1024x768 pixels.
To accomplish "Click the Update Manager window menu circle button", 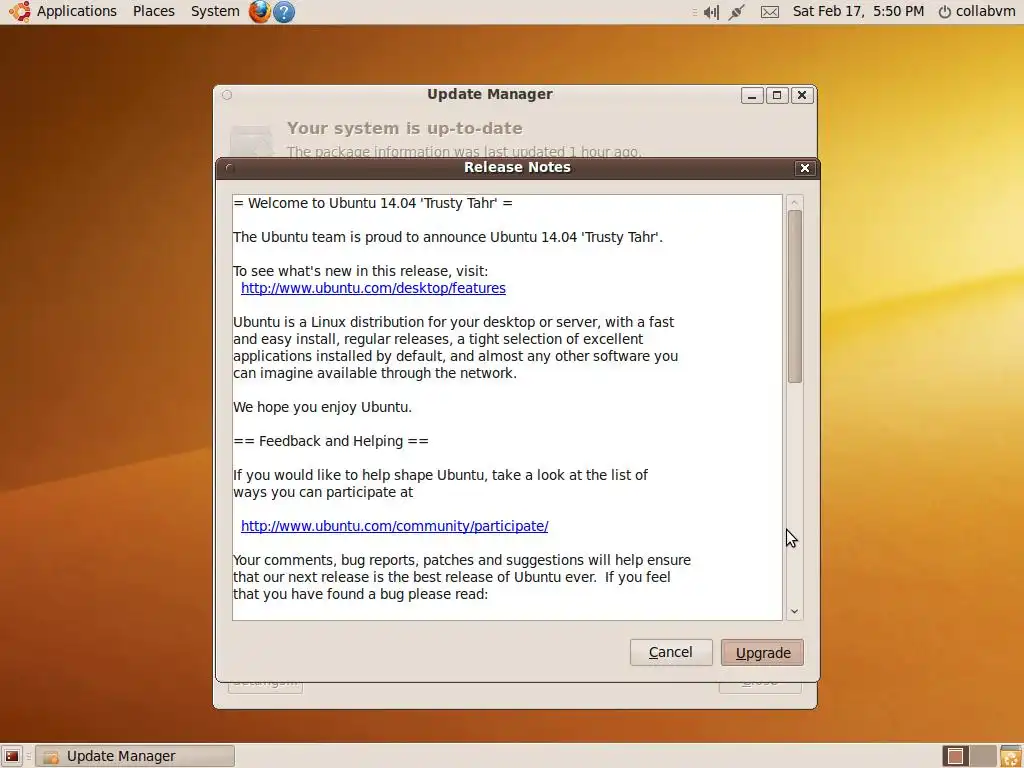I will coord(227,95).
